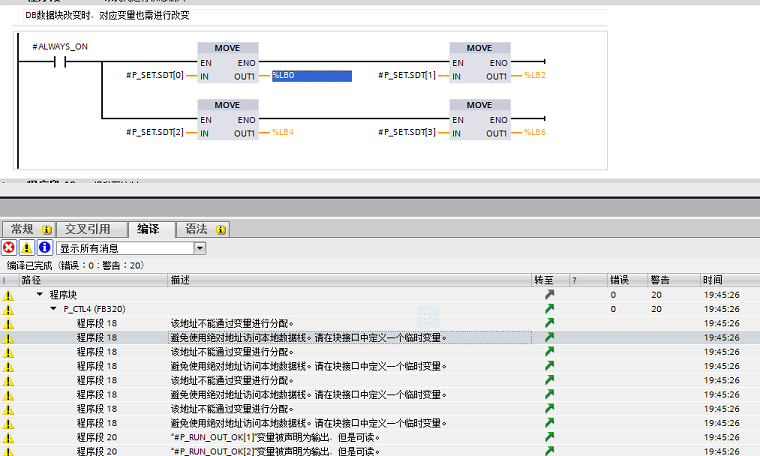Click the 转至 column header
Image resolution: width=760 pixels, height=456 pixels.
[x=550, y=280]
